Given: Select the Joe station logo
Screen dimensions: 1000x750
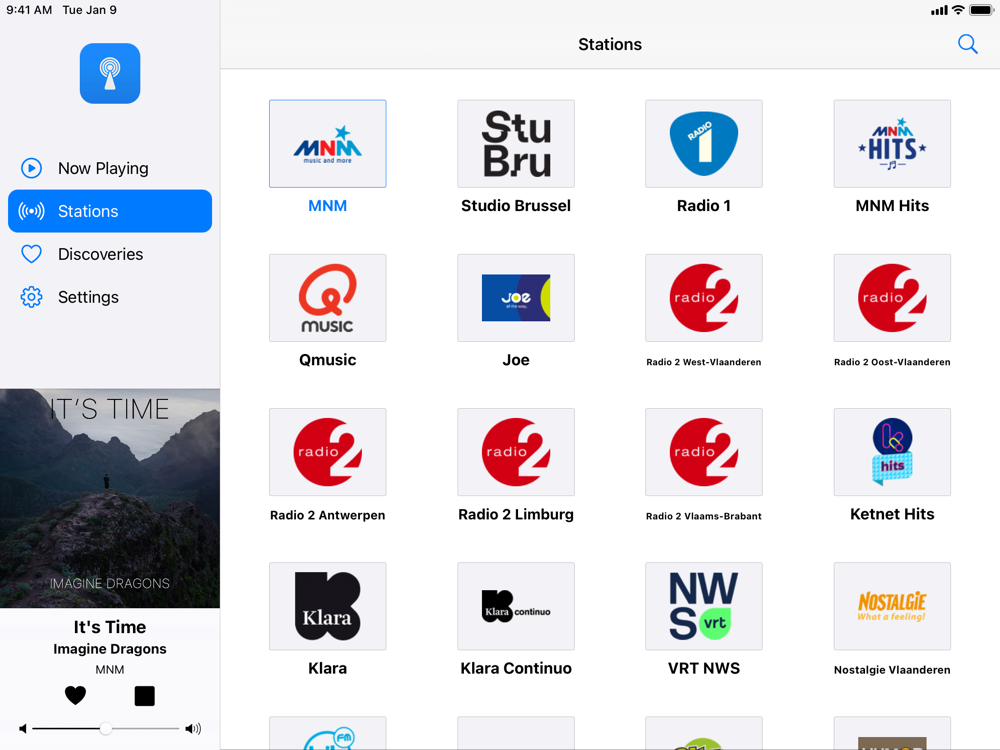Looking at the screenshot, I should (x=516, y=298).
